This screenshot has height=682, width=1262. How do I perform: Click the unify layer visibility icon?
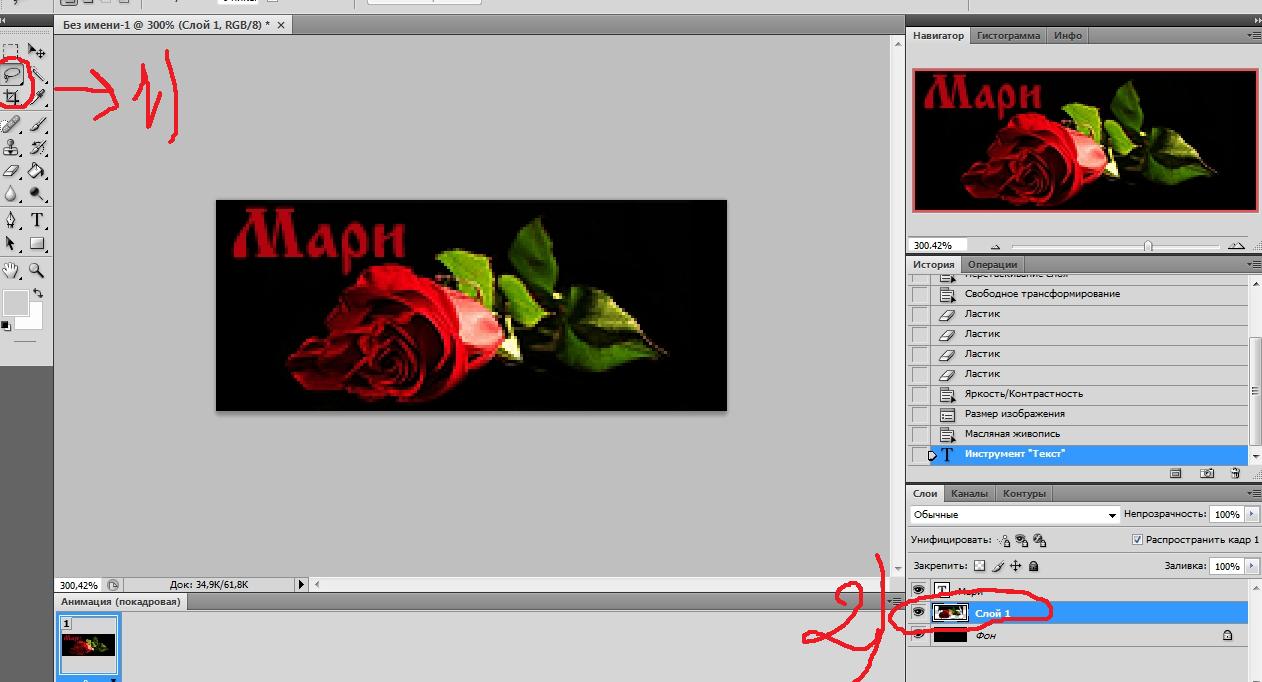1022,540
